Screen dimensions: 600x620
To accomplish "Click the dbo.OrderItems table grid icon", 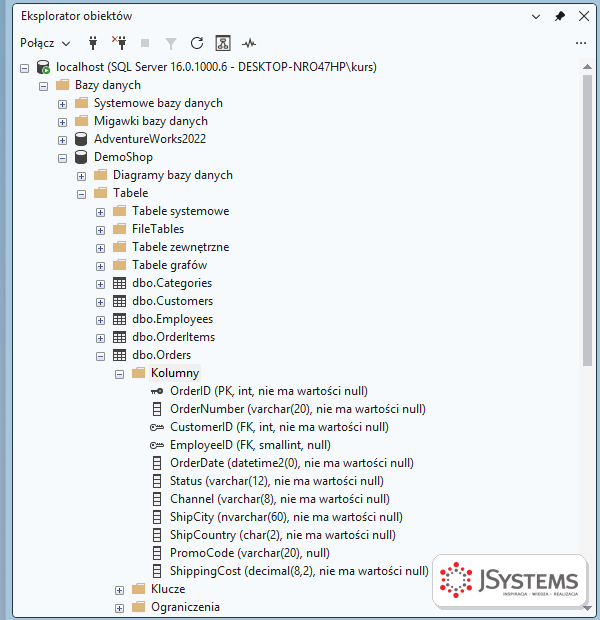I will coord(119,337).
